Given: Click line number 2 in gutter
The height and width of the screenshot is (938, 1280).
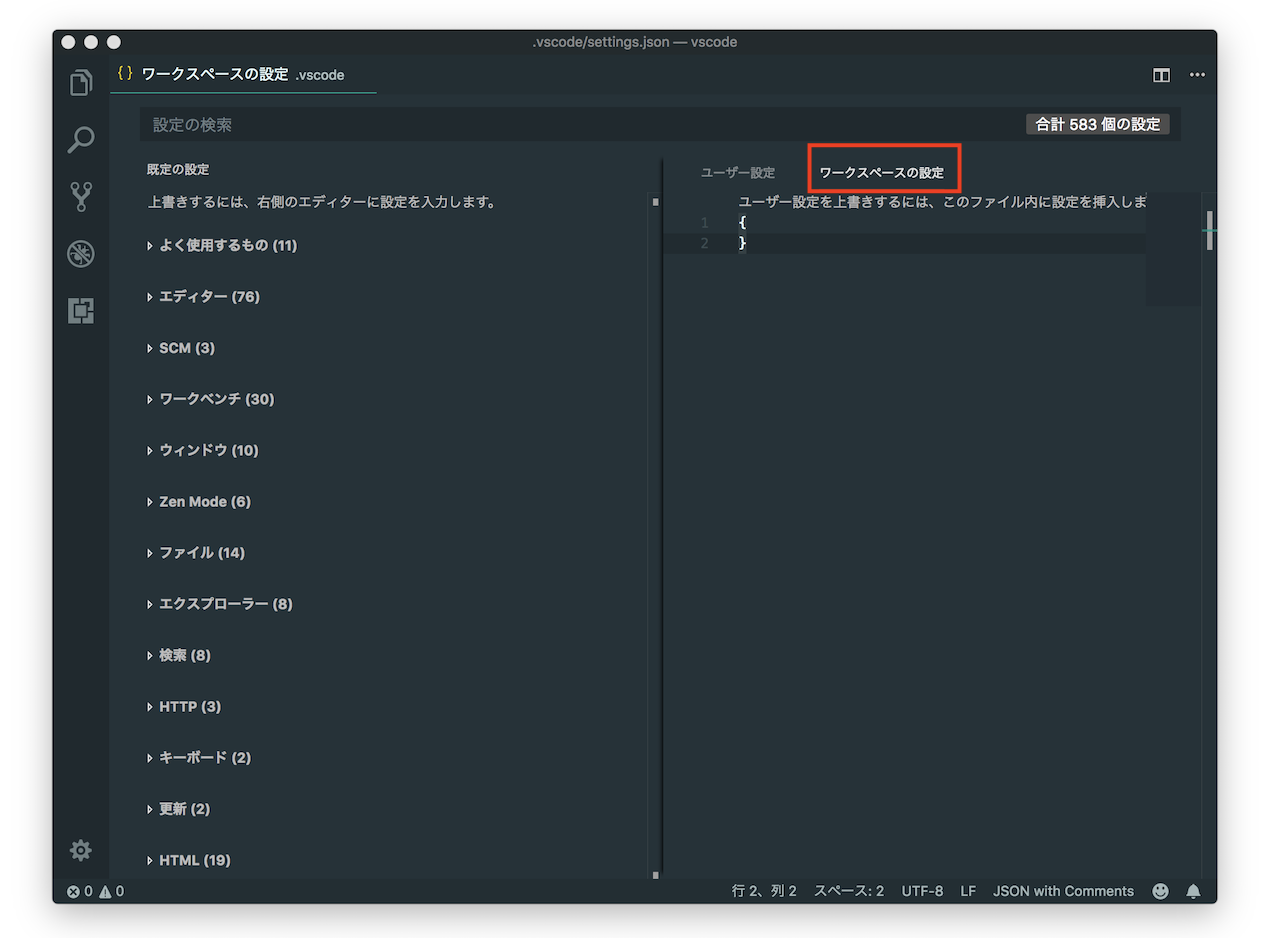Looking at the screenshot, I should pos(704,243).
